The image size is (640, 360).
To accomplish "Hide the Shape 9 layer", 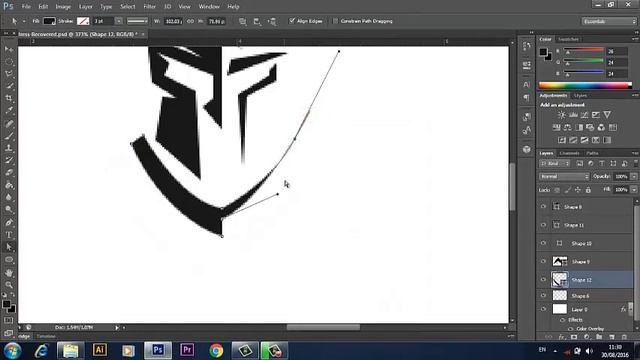I will tap(543, 261).
